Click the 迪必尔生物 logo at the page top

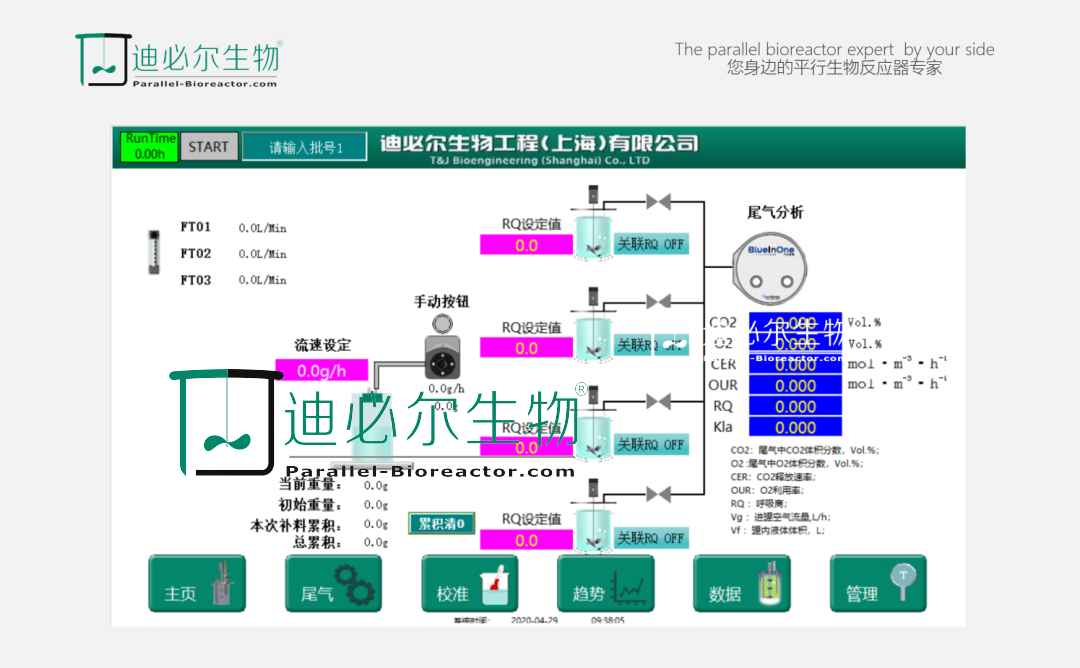pos(179,61)
